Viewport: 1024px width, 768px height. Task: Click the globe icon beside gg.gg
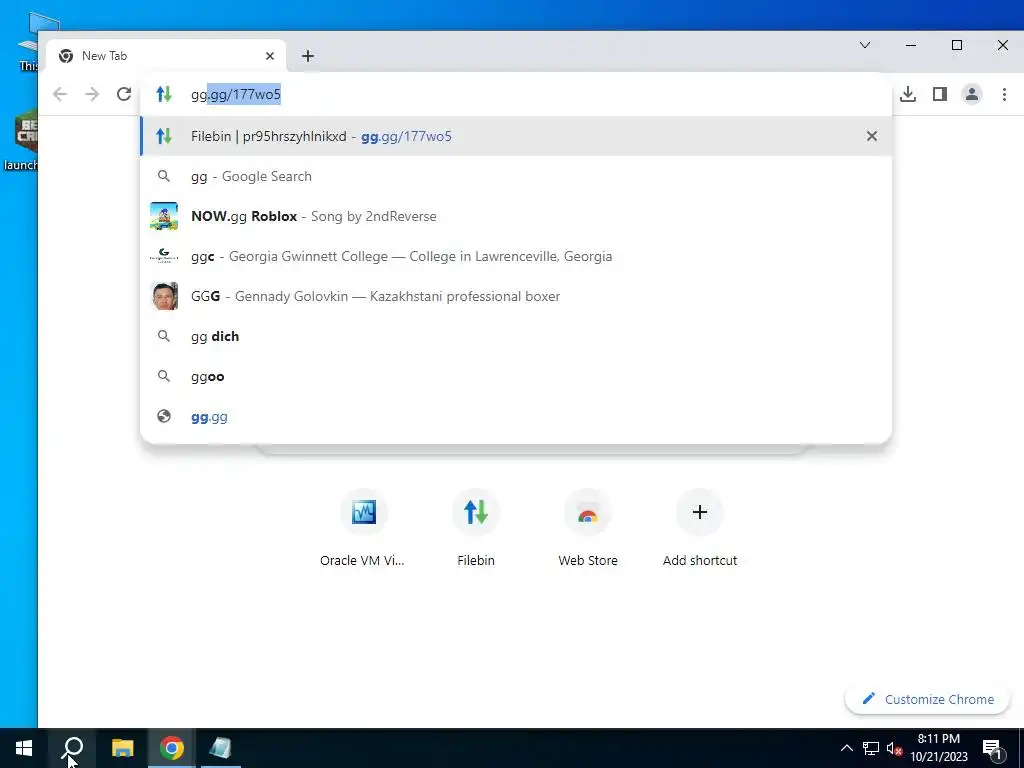click(x=164, y=416)
